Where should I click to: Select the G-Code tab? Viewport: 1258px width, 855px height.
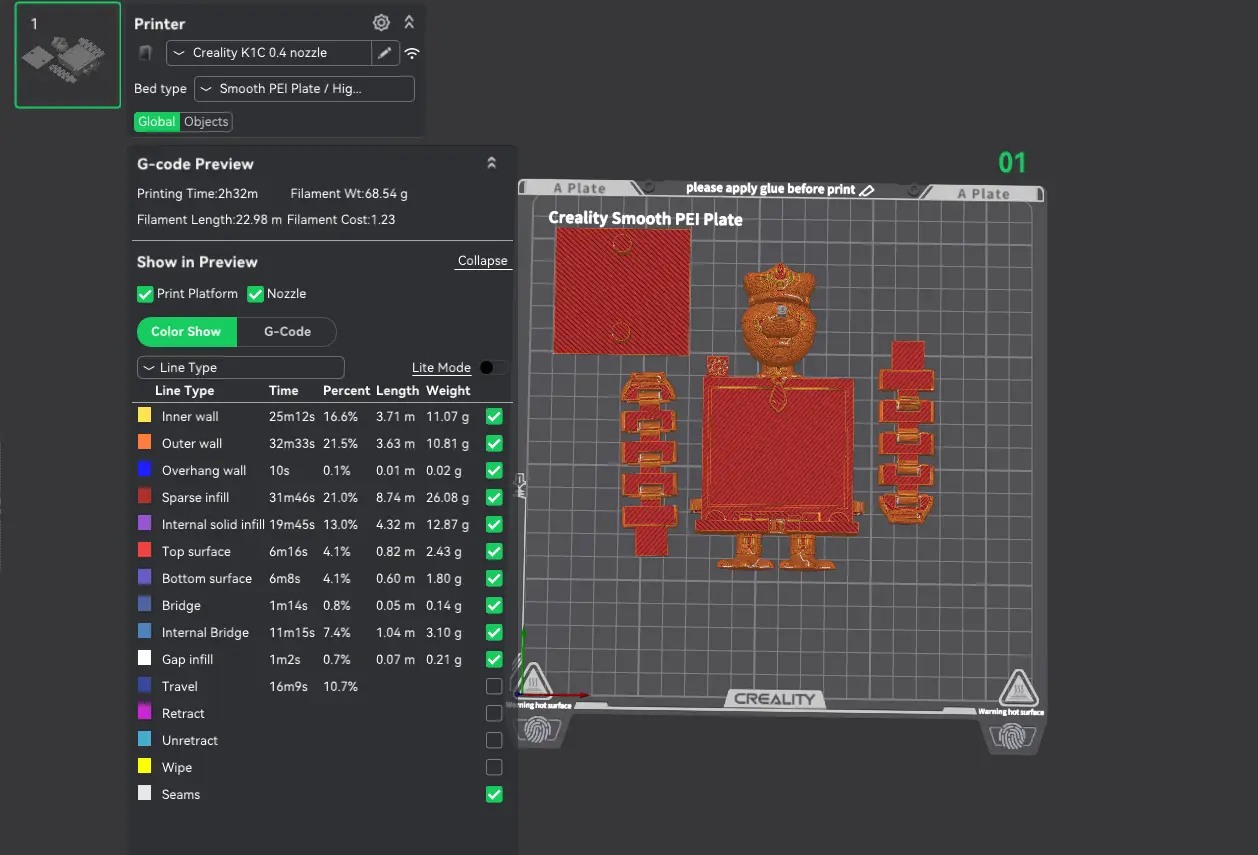pos(287,332)
